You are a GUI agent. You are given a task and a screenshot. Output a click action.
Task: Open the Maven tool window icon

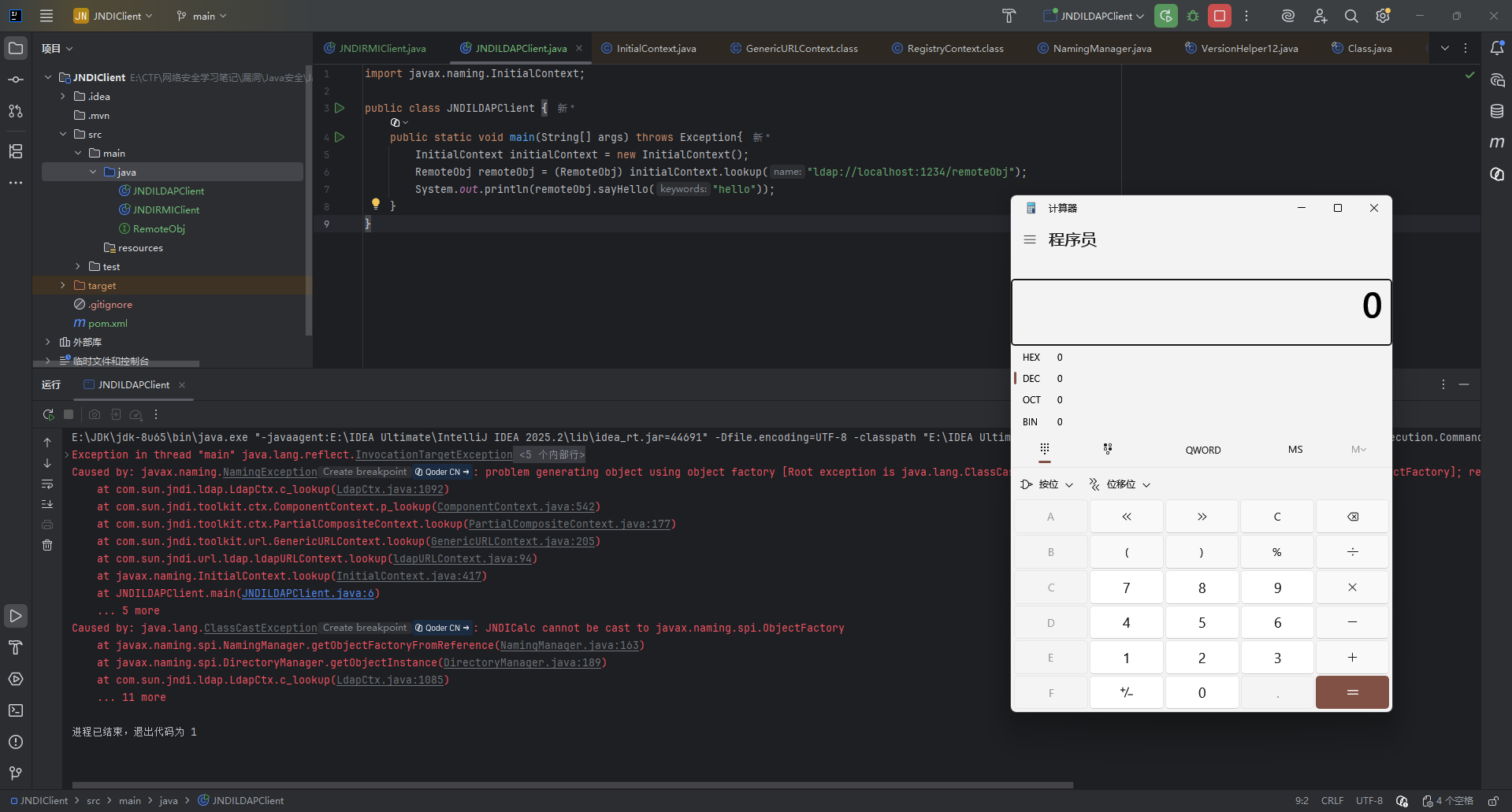click(1497, 143)
